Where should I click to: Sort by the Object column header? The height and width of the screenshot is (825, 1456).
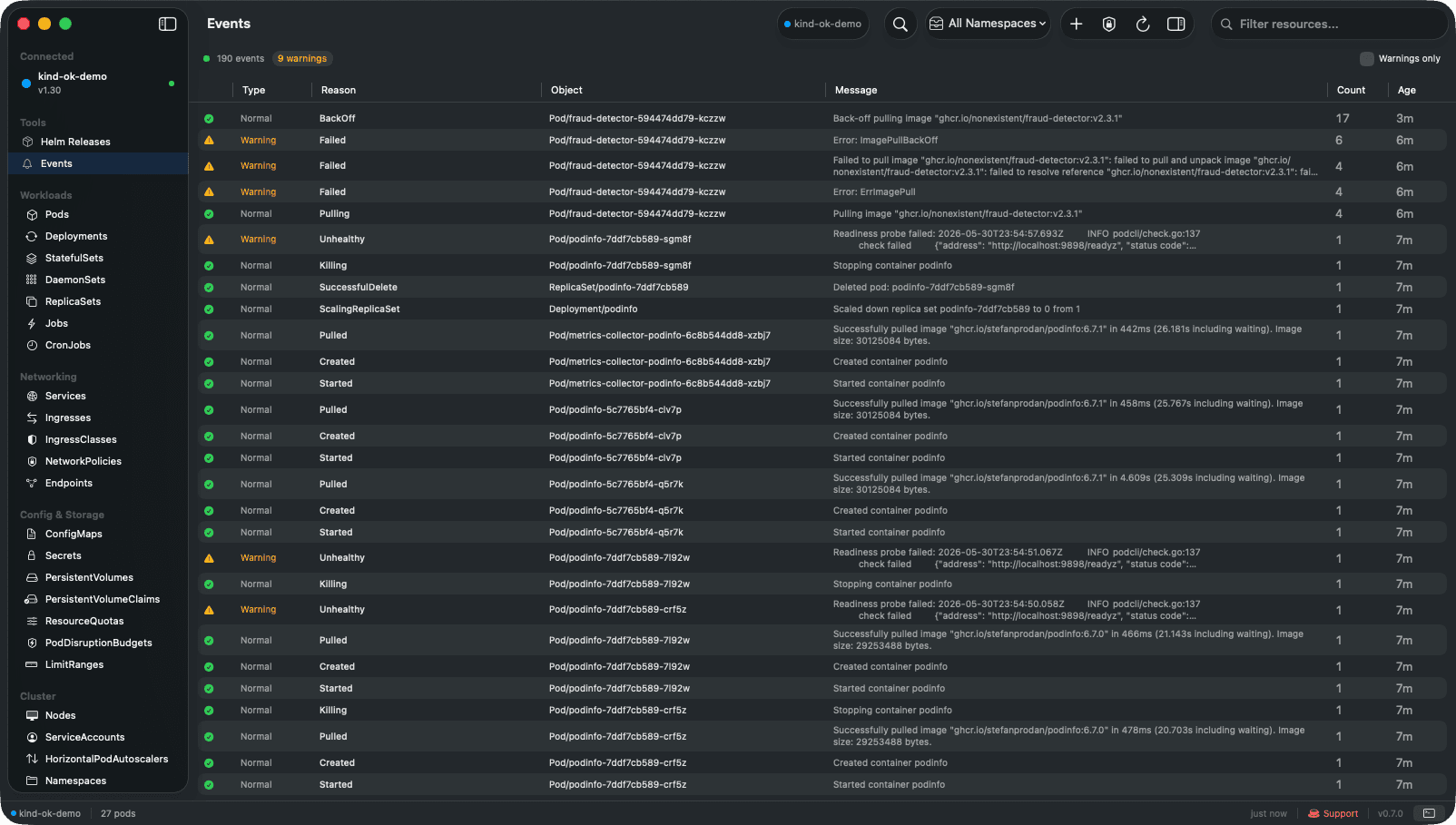click(566, 90)
